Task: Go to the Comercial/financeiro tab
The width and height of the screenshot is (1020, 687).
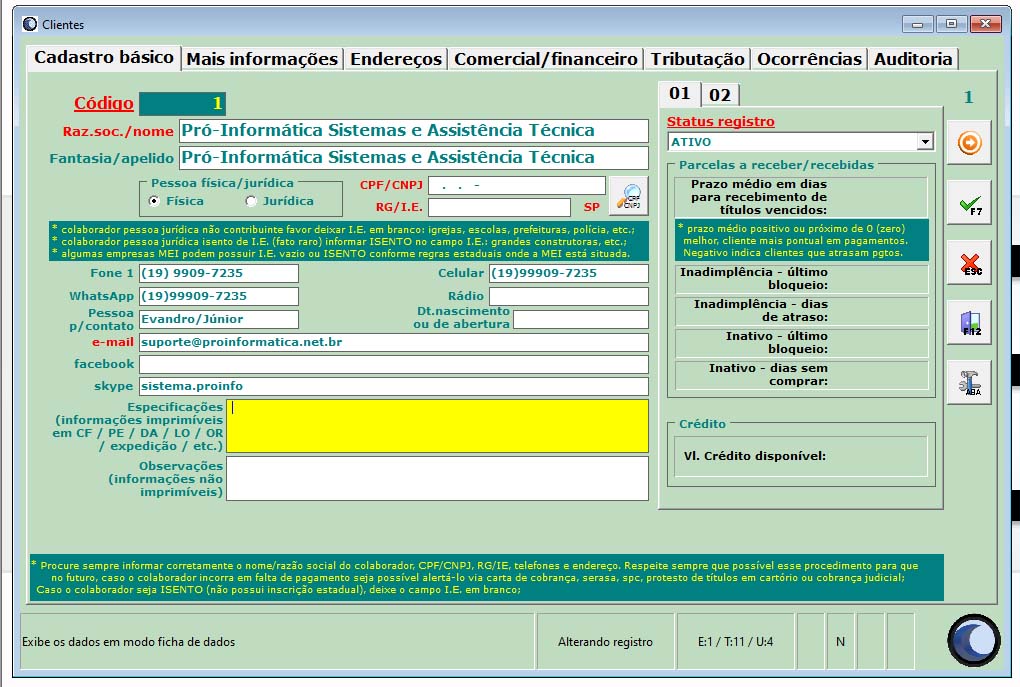Action: [x=546, y=59]
